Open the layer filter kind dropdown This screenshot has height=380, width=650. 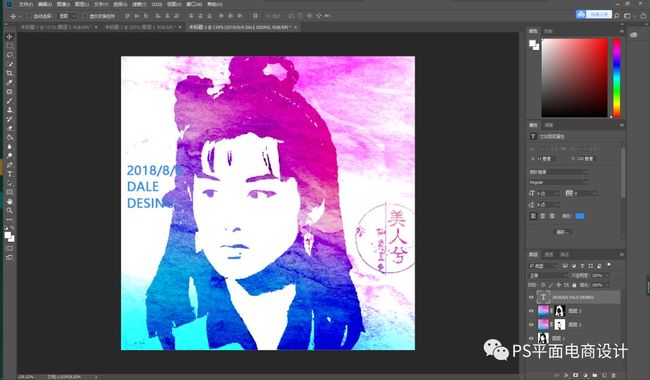coord(543,266)
